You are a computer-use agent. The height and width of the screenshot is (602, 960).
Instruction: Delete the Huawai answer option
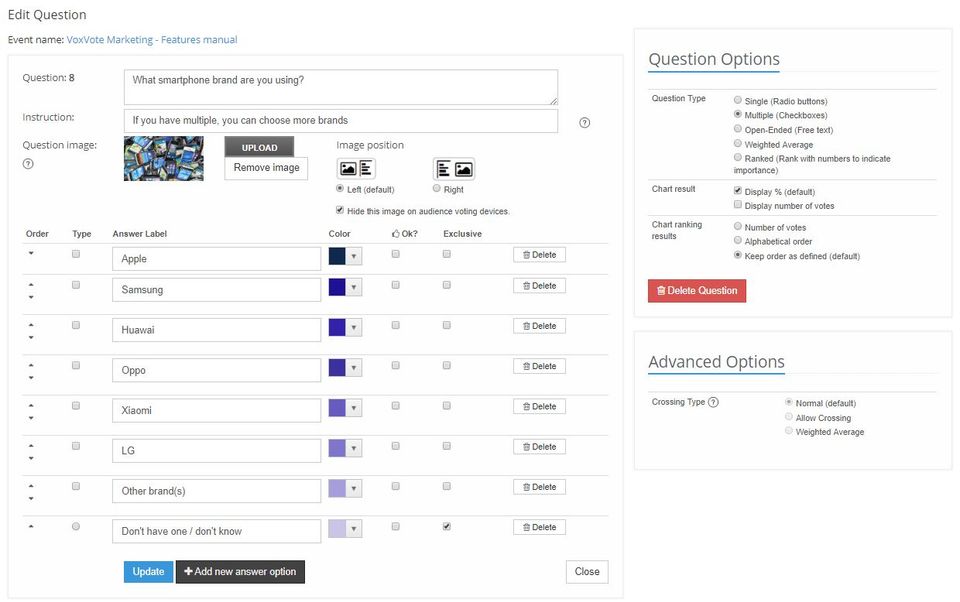click(x=539, y=326)
